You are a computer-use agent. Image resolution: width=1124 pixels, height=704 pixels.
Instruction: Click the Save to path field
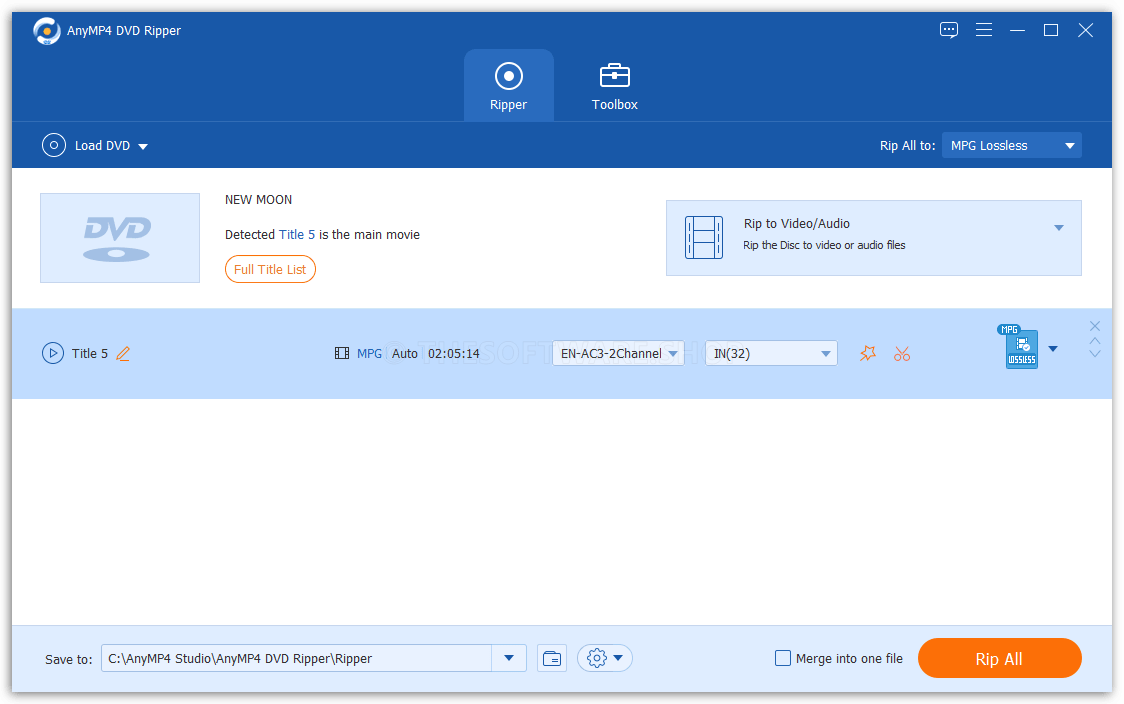297,659
